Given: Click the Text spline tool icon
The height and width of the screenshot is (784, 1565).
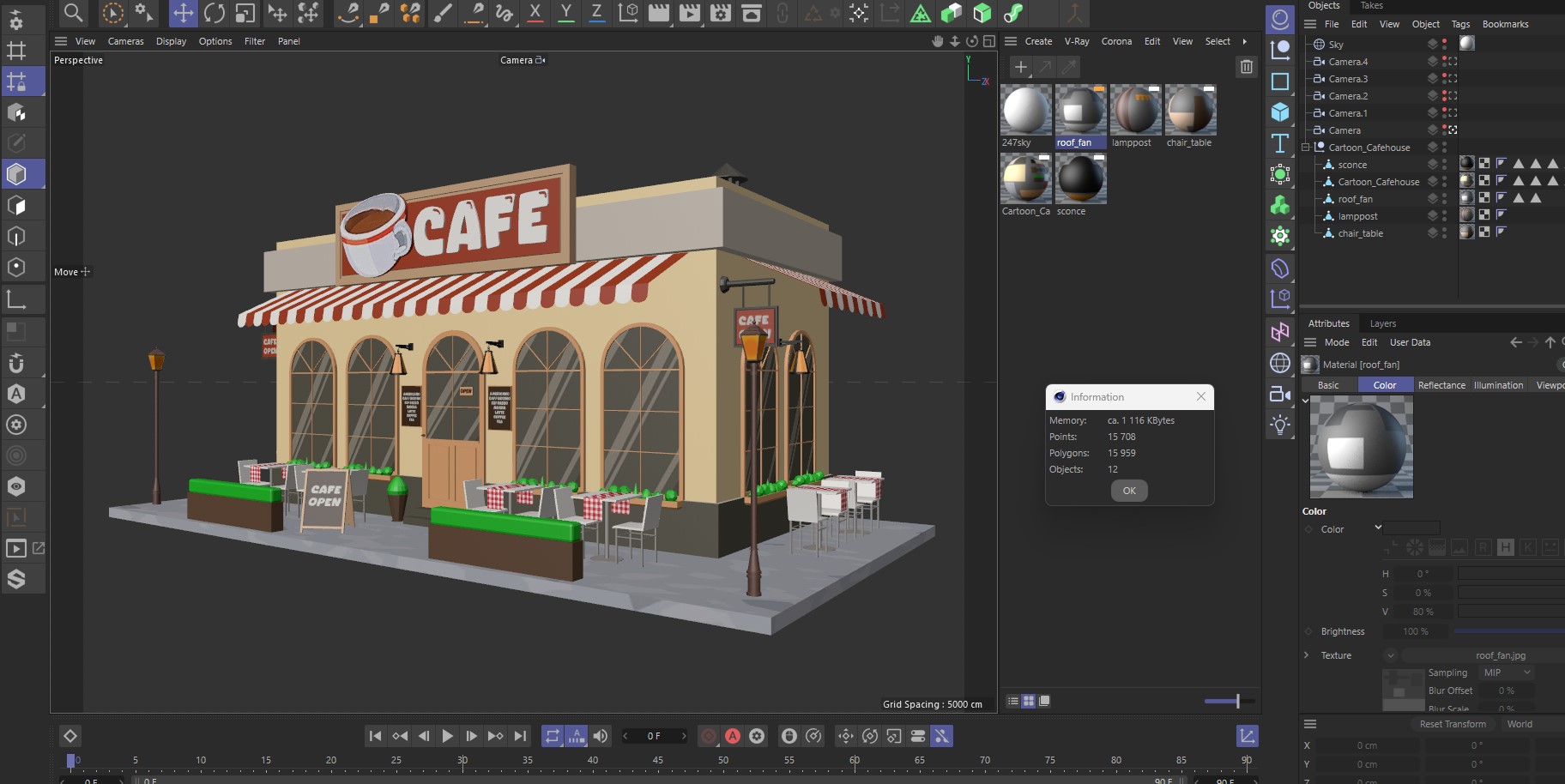Looking at the screenshot, I should click(1280, 143).
